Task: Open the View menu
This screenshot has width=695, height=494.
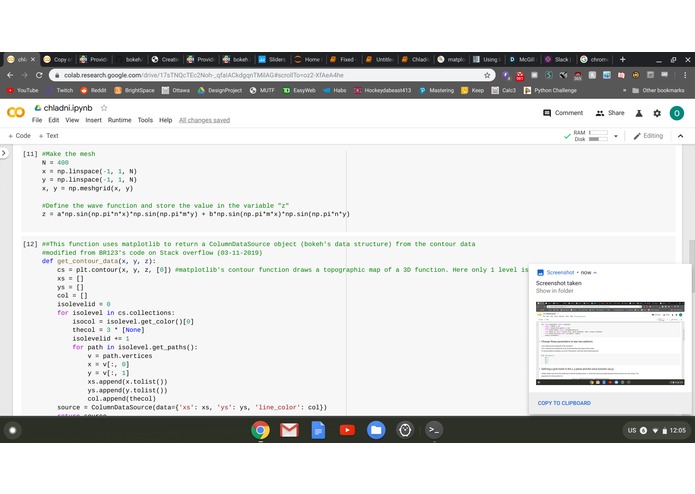Action: 72,120
